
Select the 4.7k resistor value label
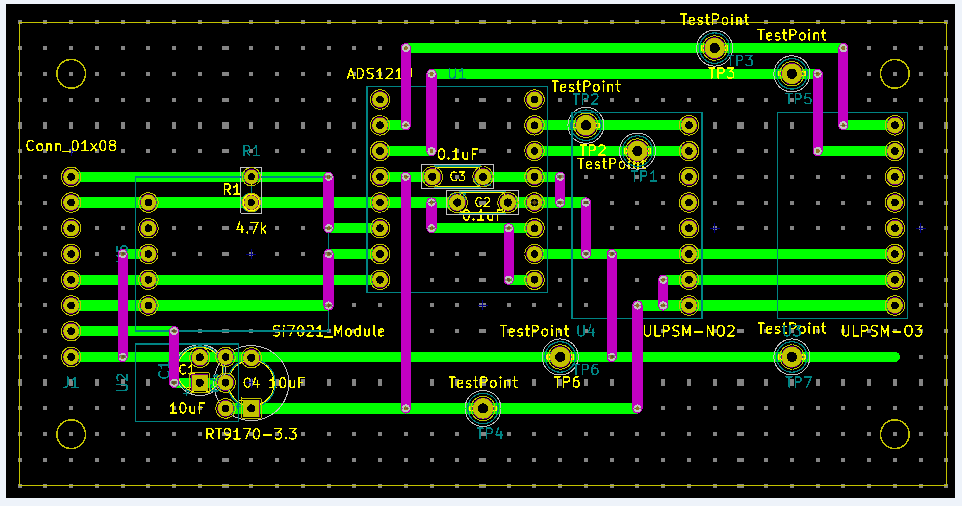click(x=250, y=228)
